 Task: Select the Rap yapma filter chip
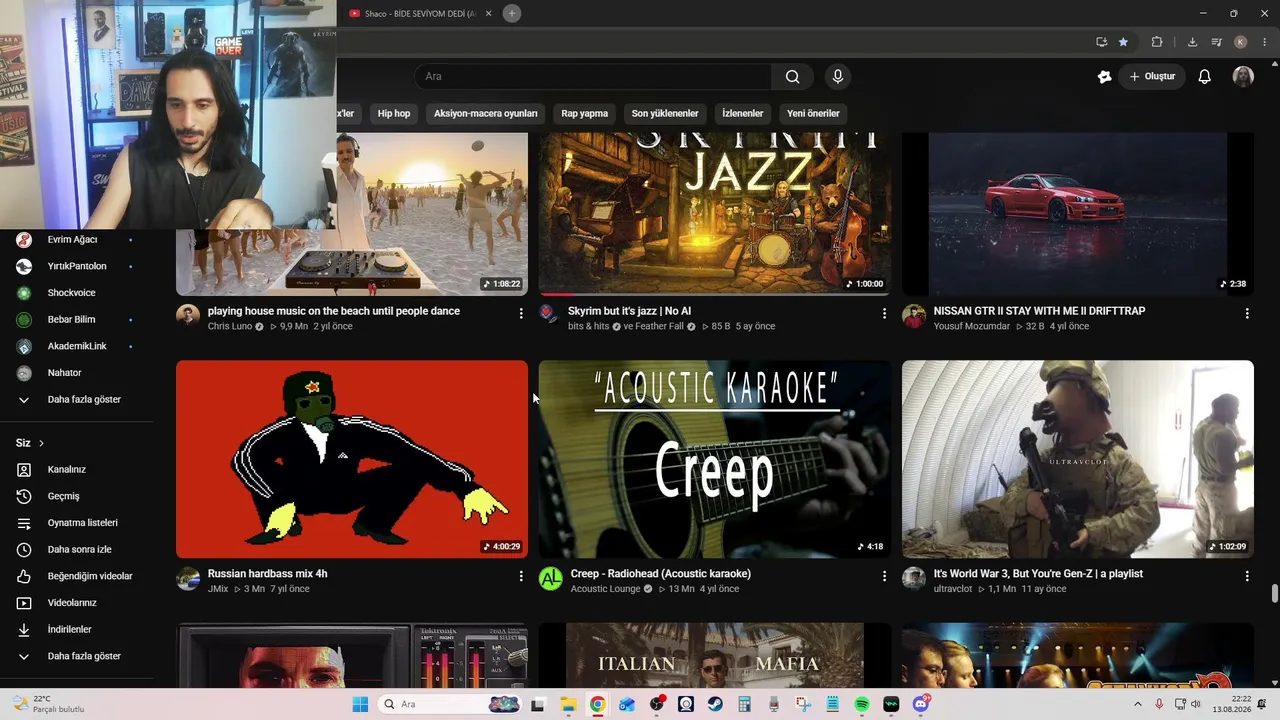coord(585,114)
